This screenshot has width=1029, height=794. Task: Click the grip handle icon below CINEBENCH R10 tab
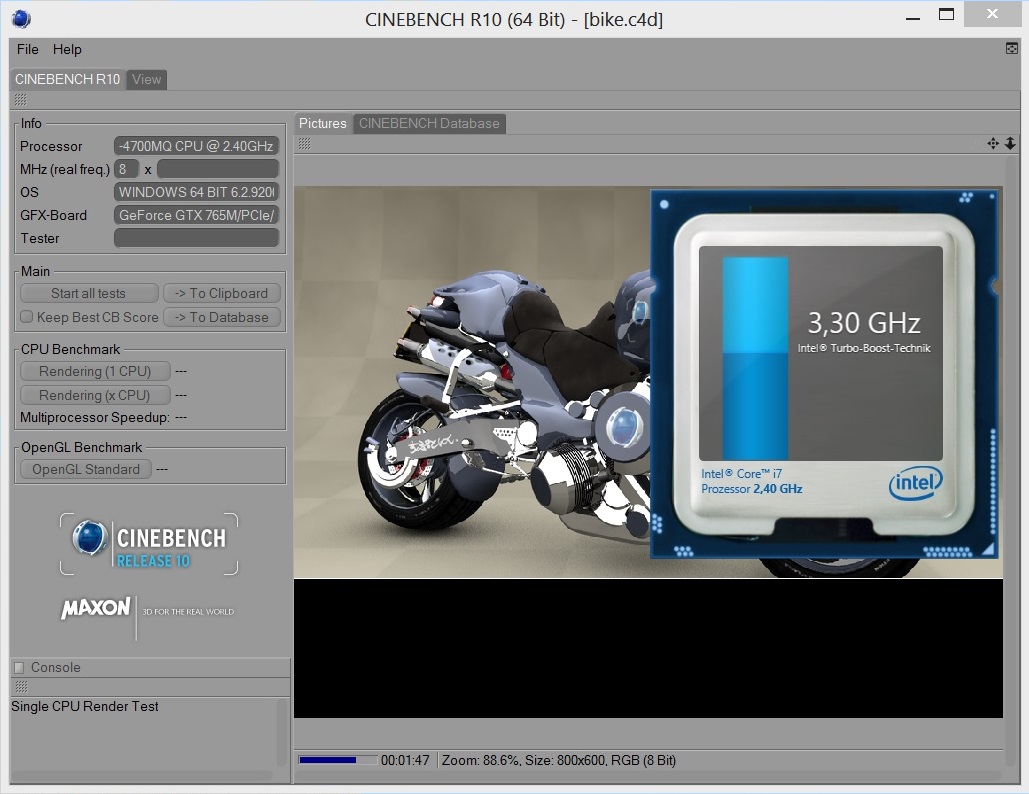(x=20, y=100)
